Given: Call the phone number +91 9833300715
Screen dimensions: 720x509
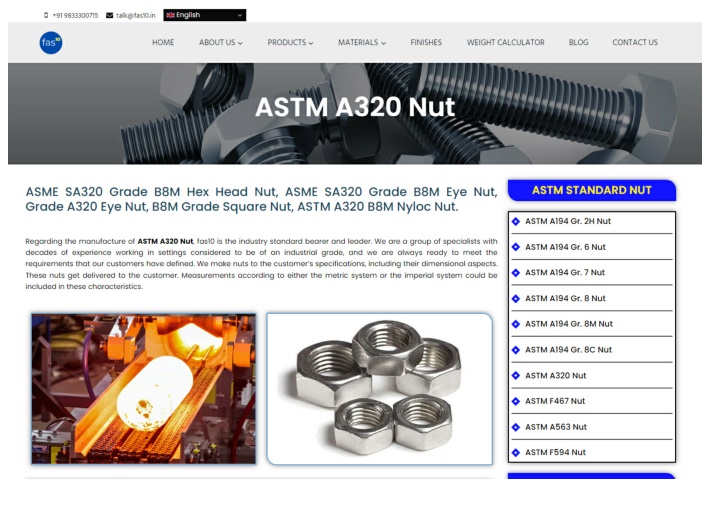Looking at the screenshot, I should click(x=75, y=16).
